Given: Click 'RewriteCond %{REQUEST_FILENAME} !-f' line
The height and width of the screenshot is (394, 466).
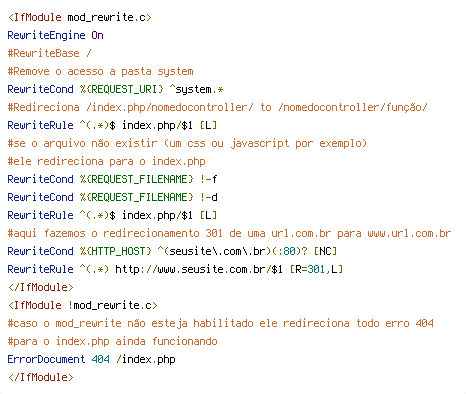Looking at the screenshot, I should 112,179.
